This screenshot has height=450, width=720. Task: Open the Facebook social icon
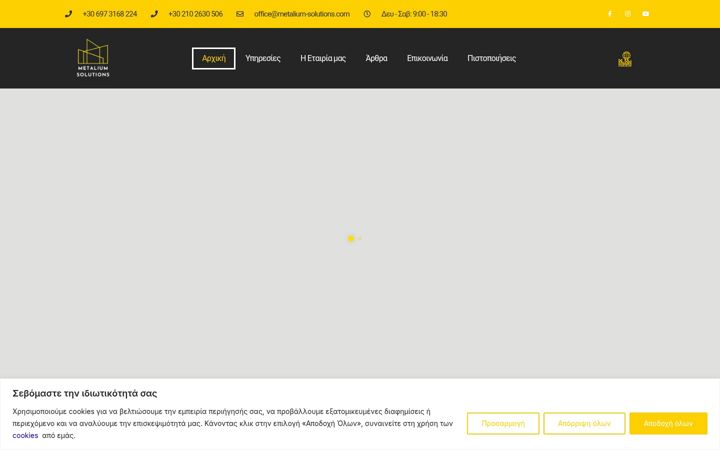[610, 14]
